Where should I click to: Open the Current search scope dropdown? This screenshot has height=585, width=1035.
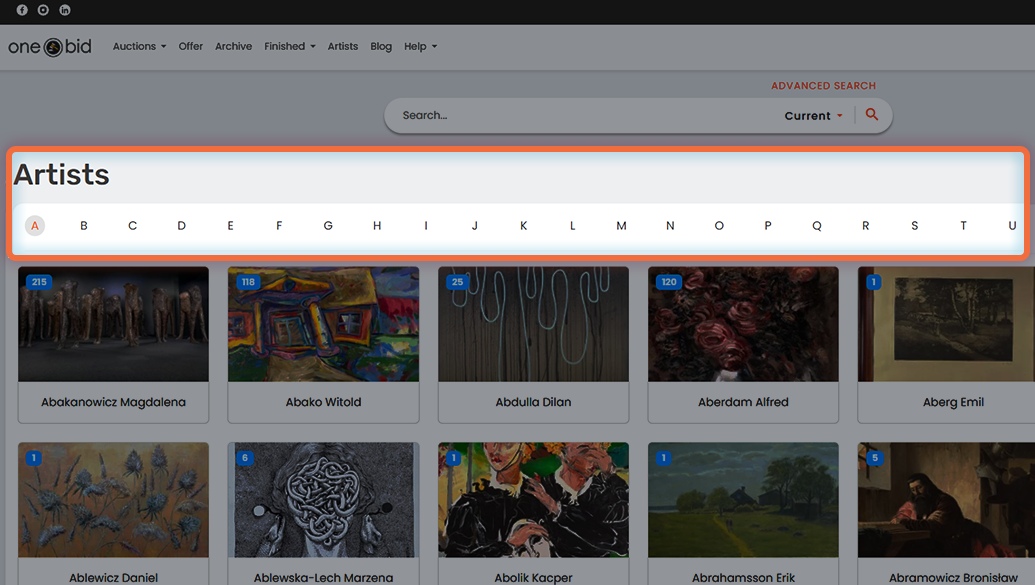click(813, 116)
